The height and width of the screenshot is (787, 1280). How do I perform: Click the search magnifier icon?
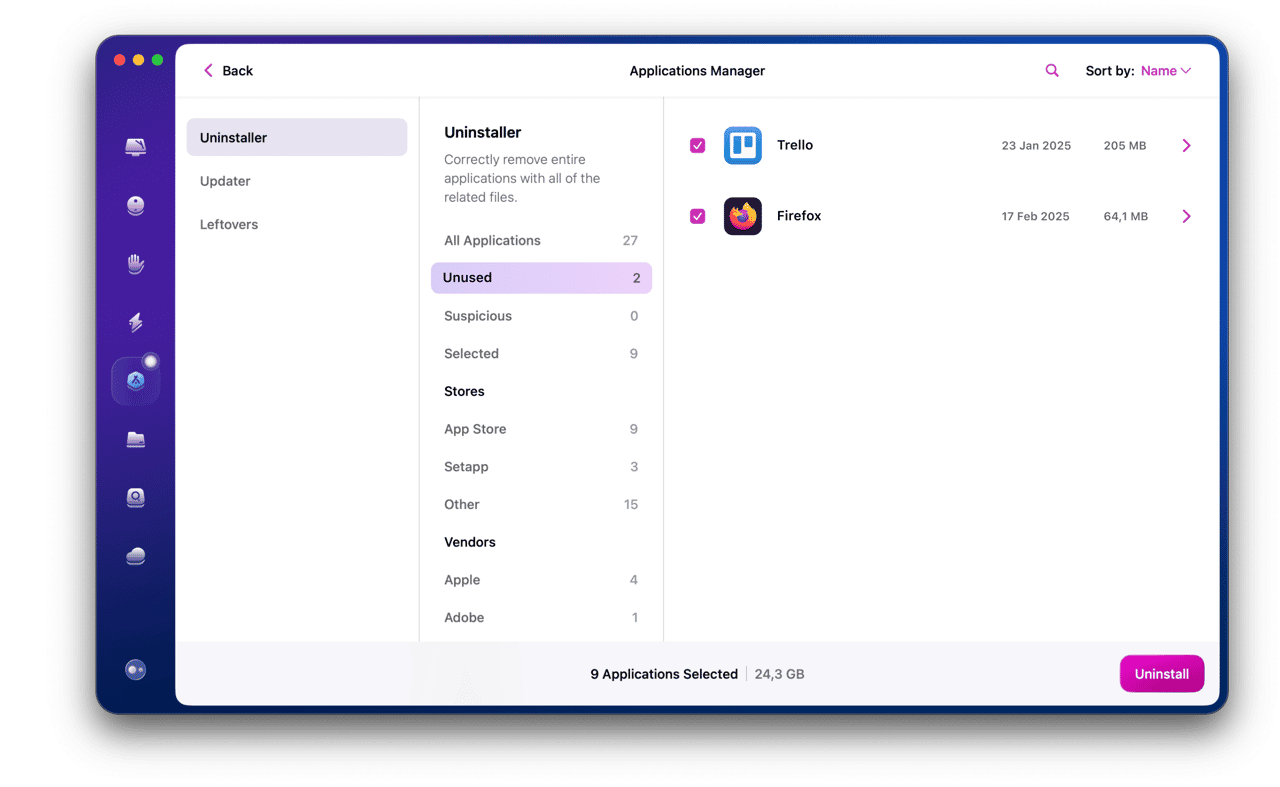tap(1052, 70)
